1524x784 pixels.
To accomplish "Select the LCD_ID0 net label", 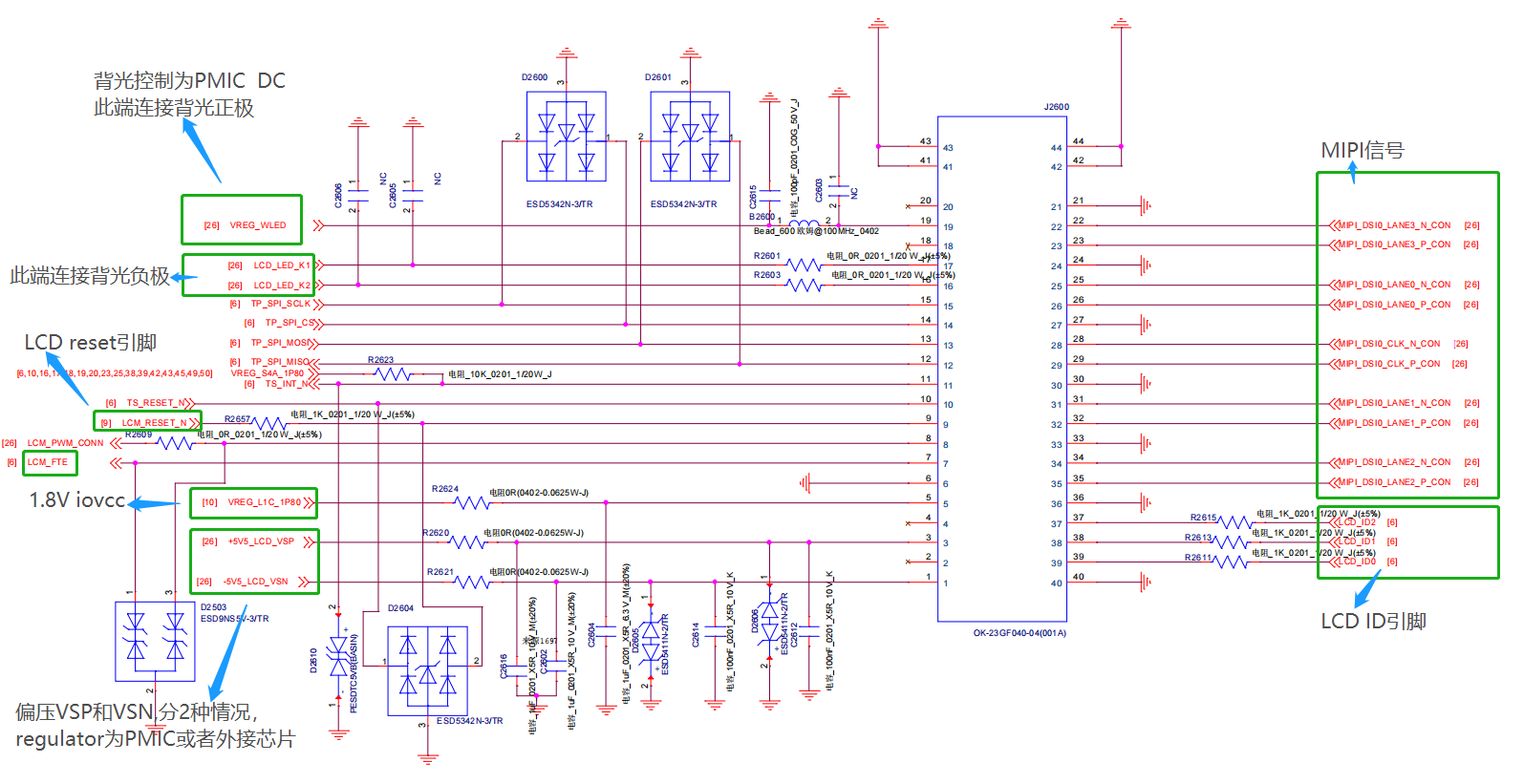I will pyautogui.click(x=1357, y=562).
